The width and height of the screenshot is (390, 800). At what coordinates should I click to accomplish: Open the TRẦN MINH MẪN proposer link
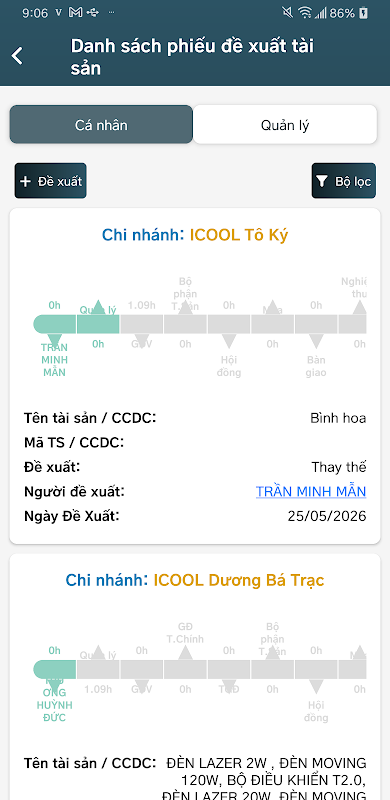311,491
